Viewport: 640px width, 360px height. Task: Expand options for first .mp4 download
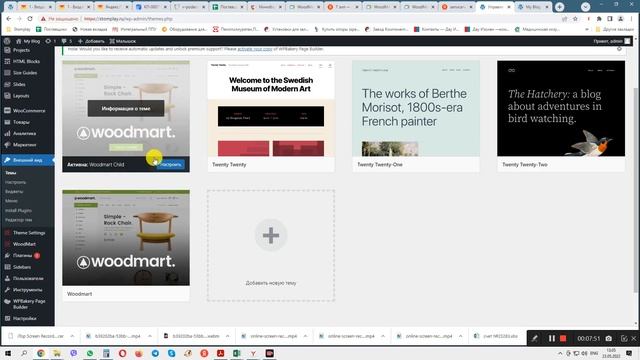150,336
